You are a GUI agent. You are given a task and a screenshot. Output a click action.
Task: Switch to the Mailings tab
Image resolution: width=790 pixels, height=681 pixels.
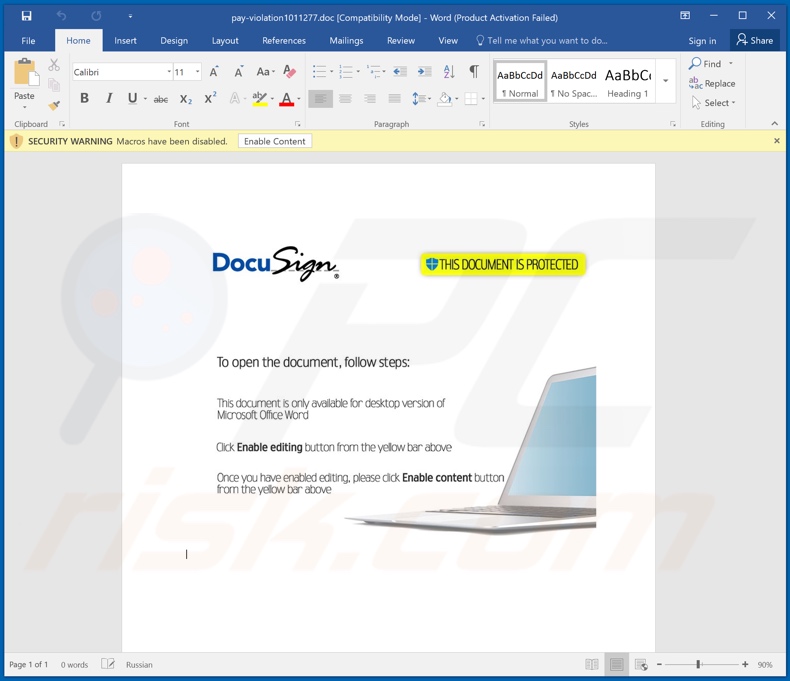[346, 41]
